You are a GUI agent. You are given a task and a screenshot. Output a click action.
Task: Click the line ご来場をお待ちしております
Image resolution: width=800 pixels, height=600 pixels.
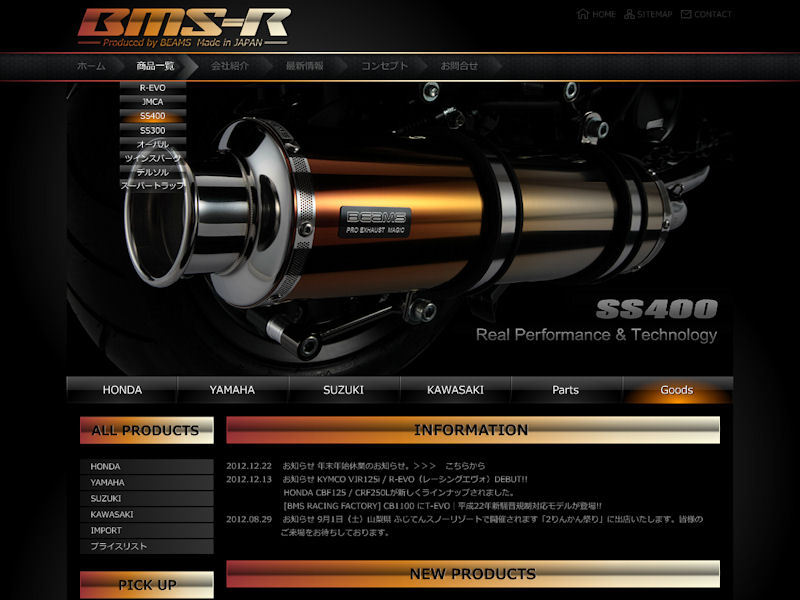[335, 533]
